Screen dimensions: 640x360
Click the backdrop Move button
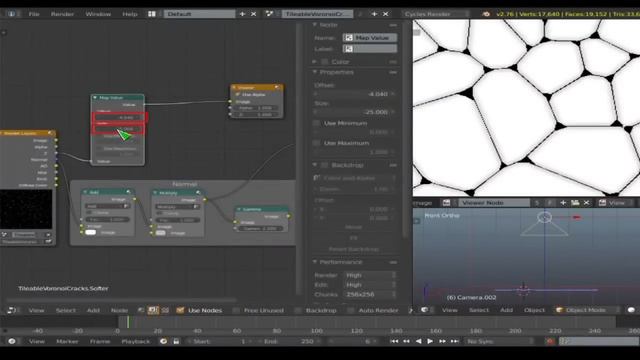[353, 227]
